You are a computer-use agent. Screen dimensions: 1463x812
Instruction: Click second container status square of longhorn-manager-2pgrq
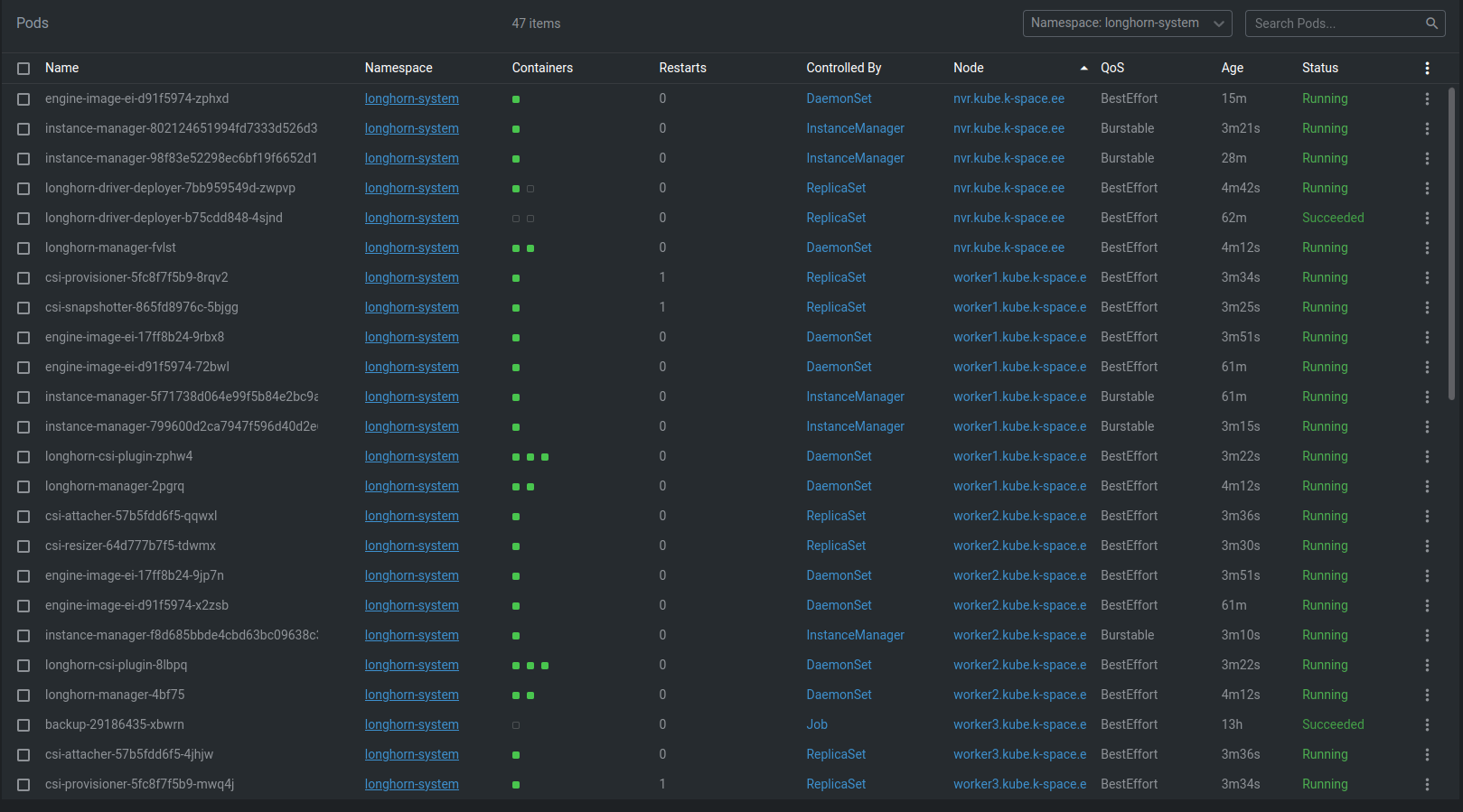(530, 487)
